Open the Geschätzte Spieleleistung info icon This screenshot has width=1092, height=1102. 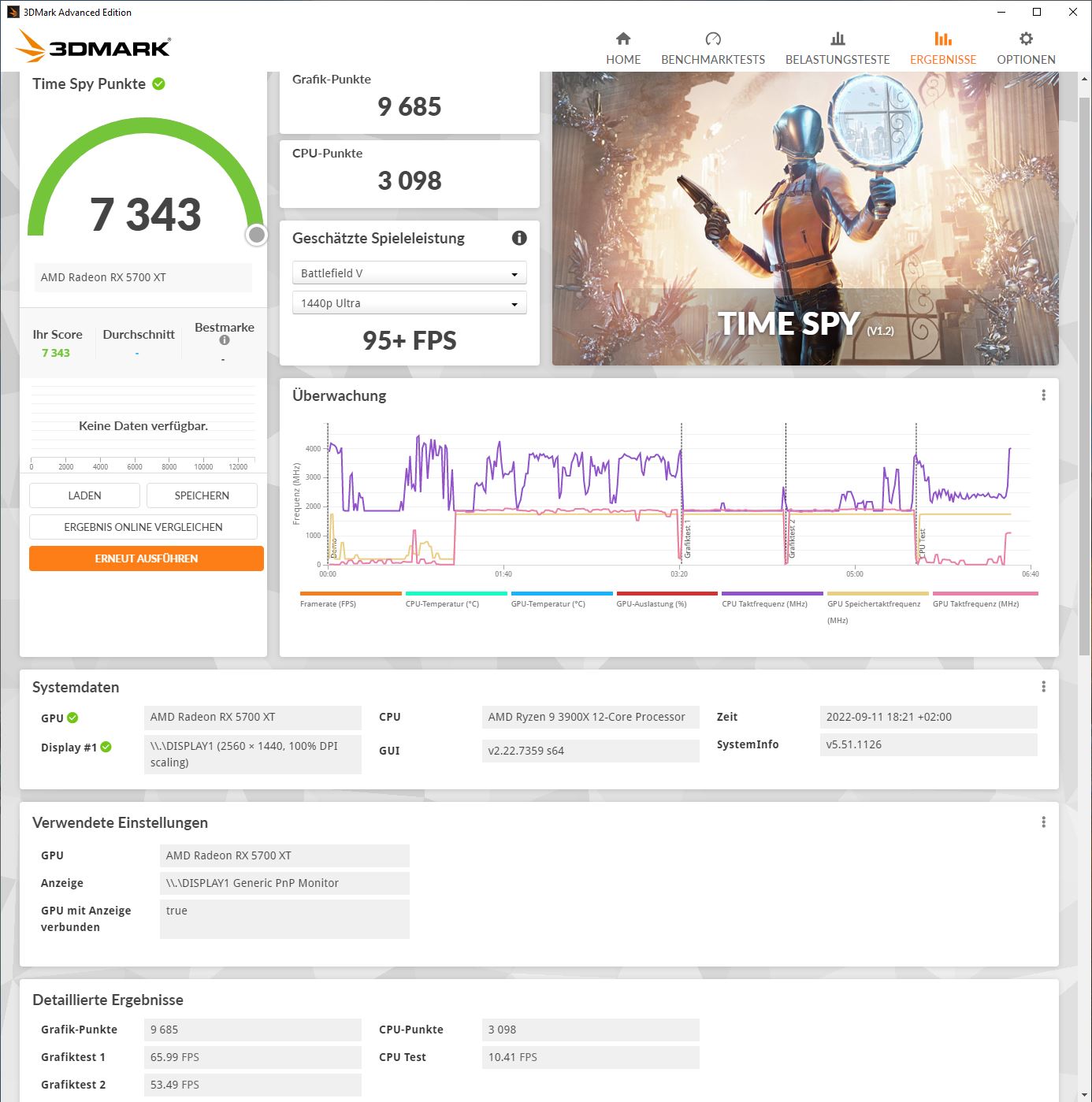pos(518,238)
